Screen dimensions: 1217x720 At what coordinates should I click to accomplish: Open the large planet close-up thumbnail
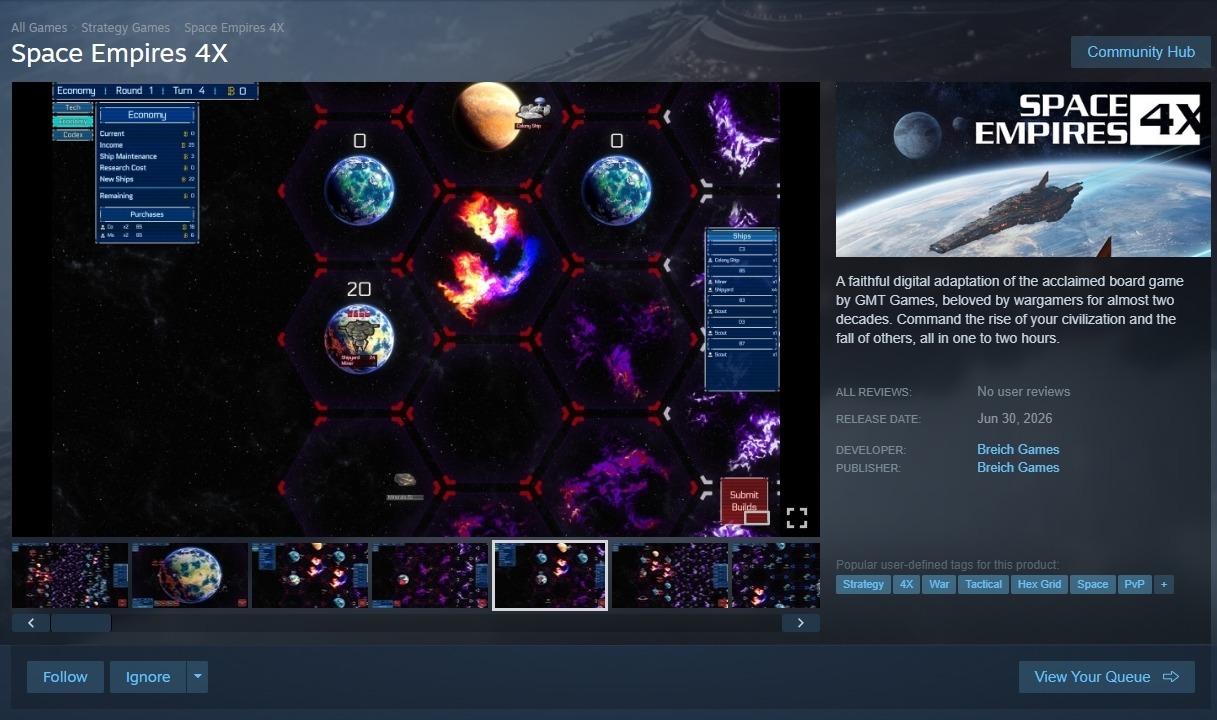pos(190,575)
